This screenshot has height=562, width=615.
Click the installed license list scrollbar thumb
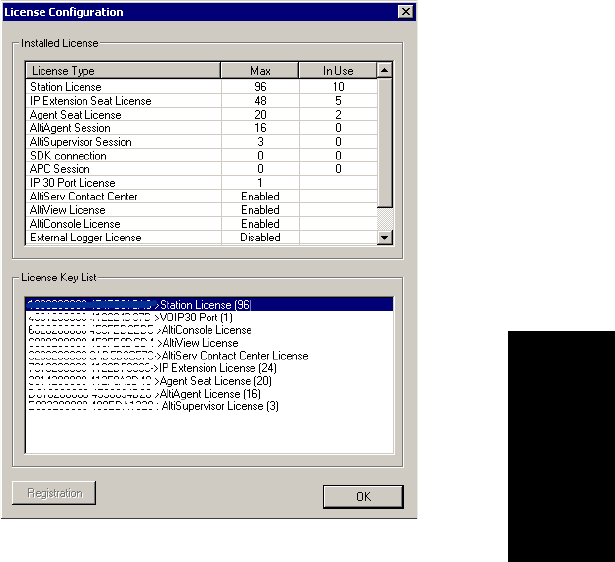[384, 143]
